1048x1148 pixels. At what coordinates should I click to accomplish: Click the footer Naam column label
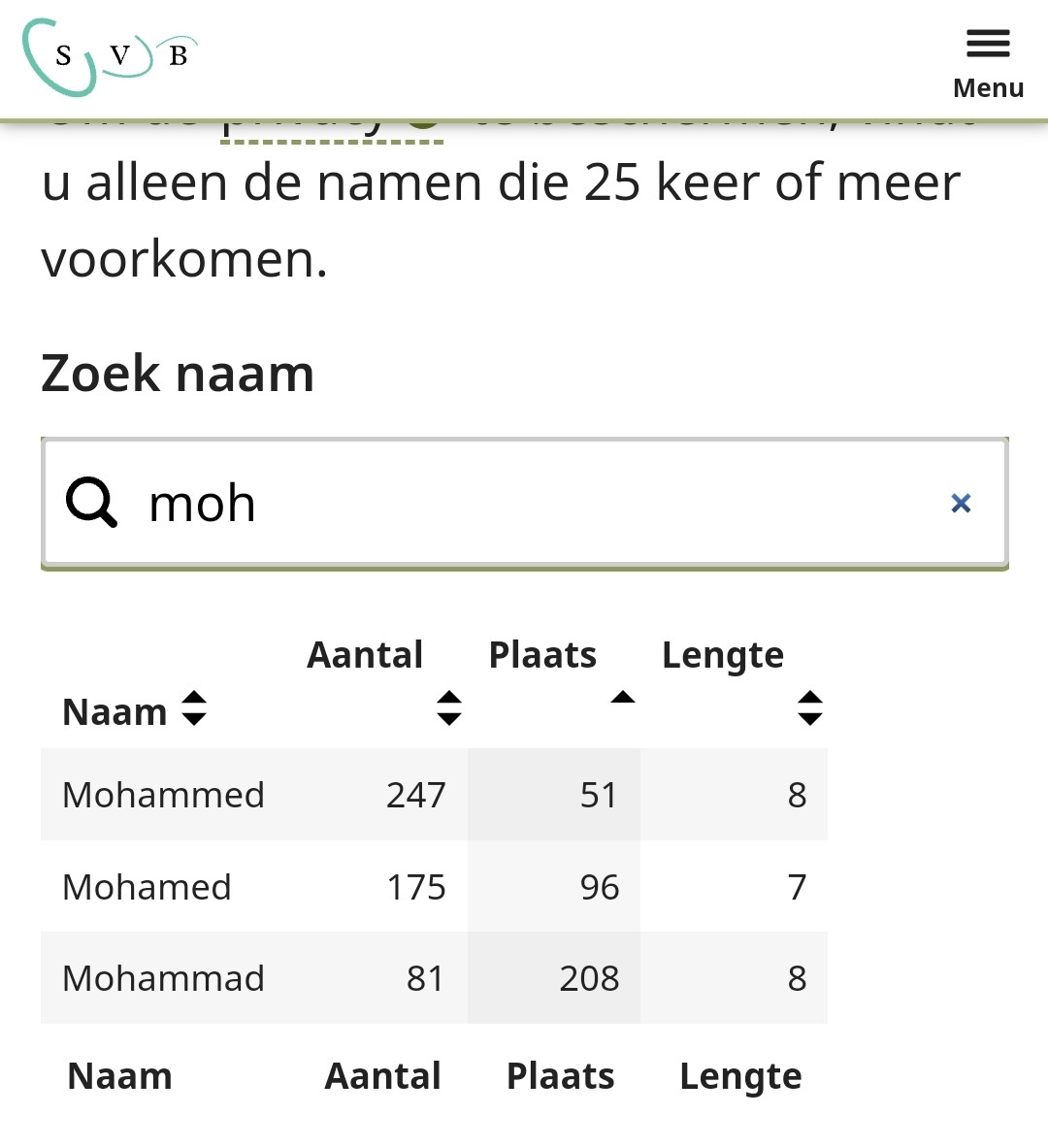(x=119, y=1076)
